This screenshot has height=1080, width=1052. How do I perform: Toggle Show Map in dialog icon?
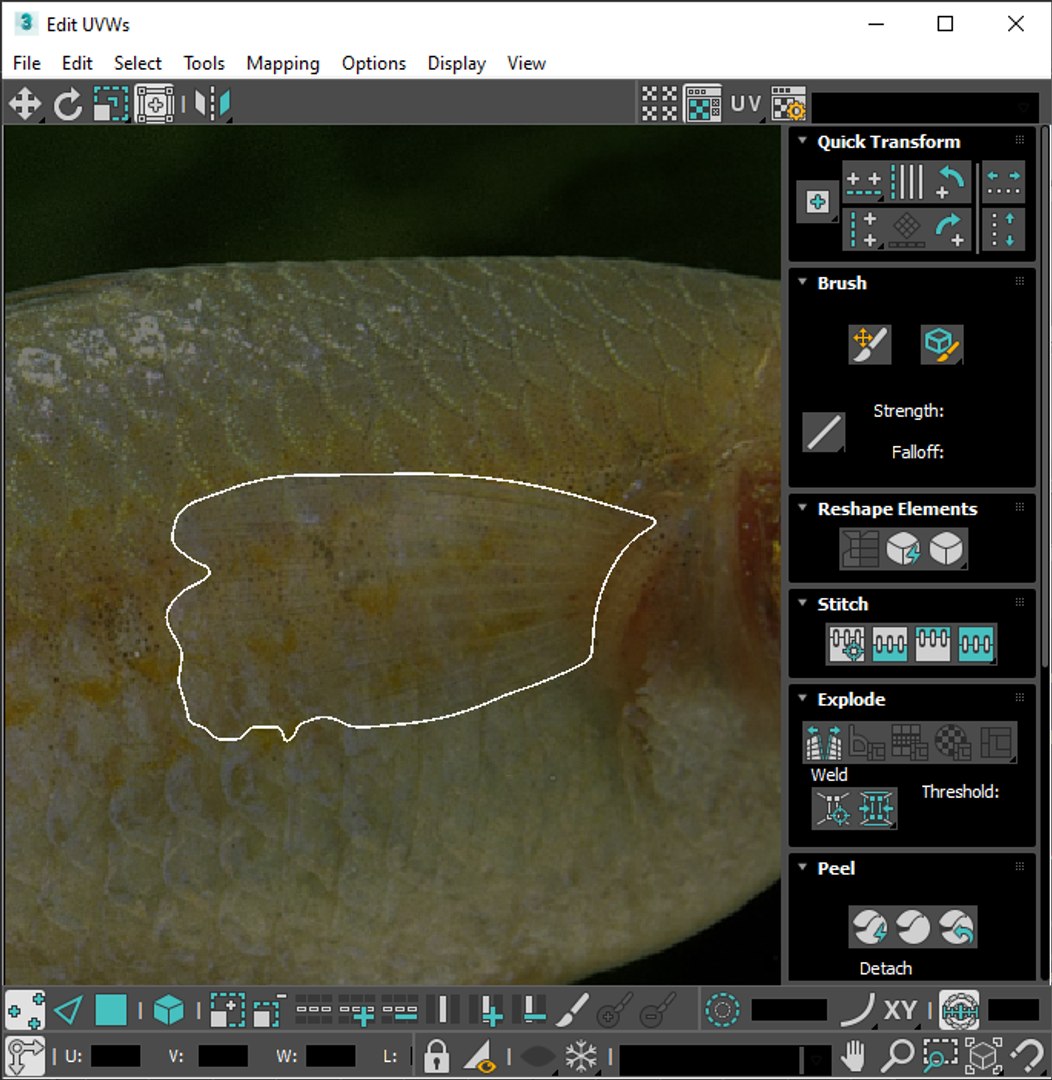(x=703, y=104)
